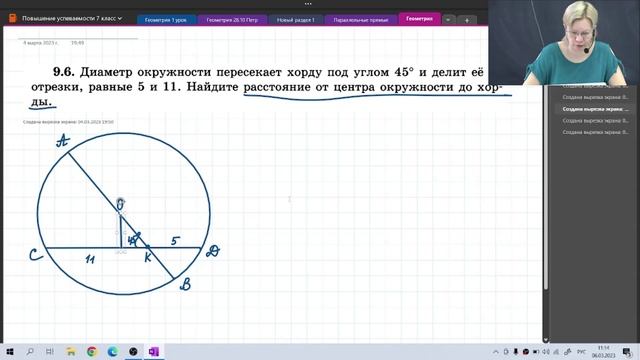Image resolution: width=640 pixels, height=360 pixels.
Task: Click the presenter webcam video overlay
Action: [x=564, y=42]
